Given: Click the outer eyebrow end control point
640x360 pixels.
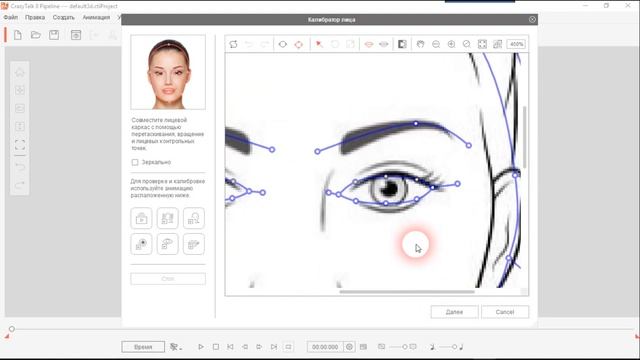Looking at the screenshot, I should point(469,145).
